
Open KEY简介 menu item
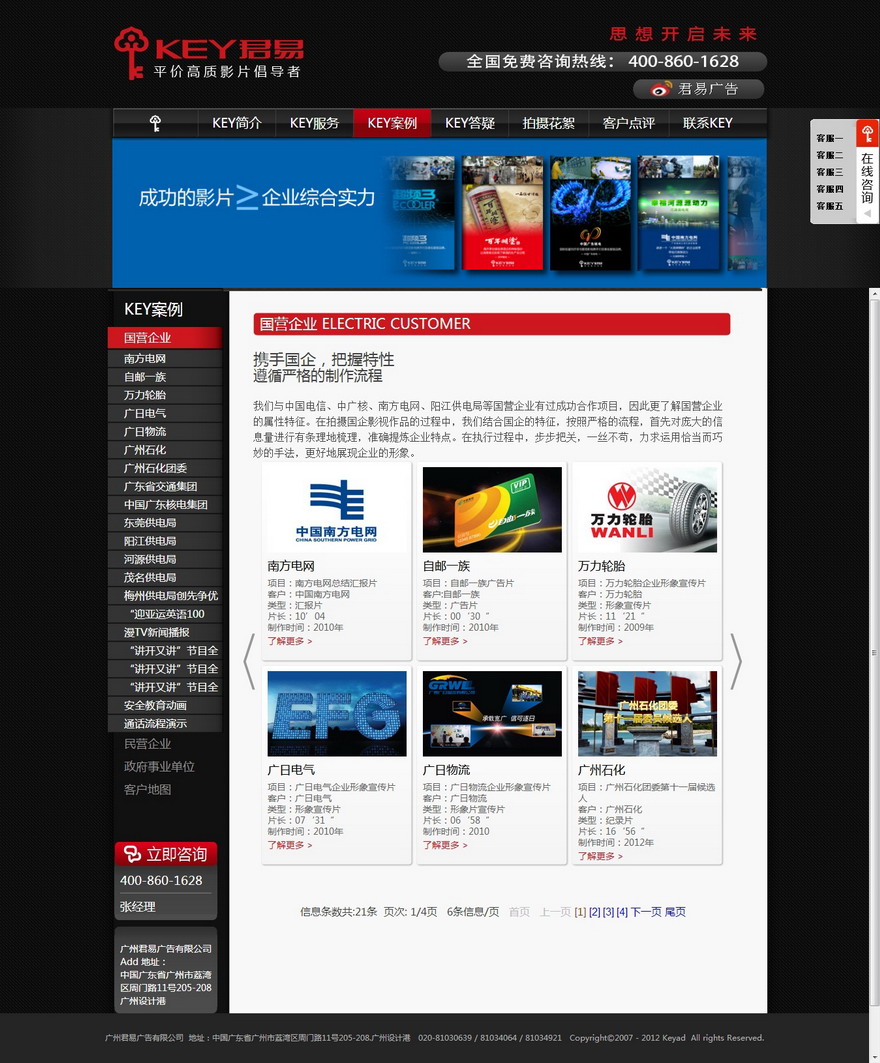(237, 123)
